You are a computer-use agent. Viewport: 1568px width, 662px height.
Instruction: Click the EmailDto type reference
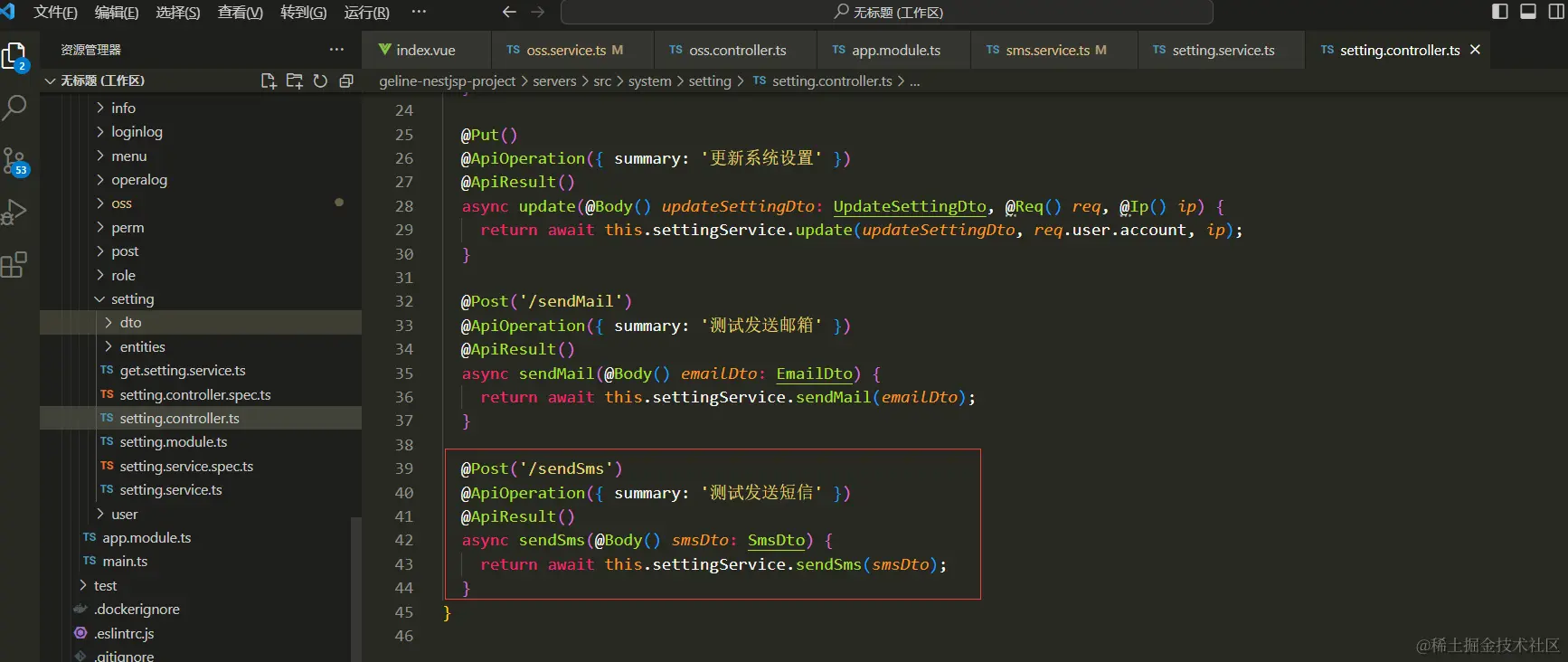[x=815, y=374]
